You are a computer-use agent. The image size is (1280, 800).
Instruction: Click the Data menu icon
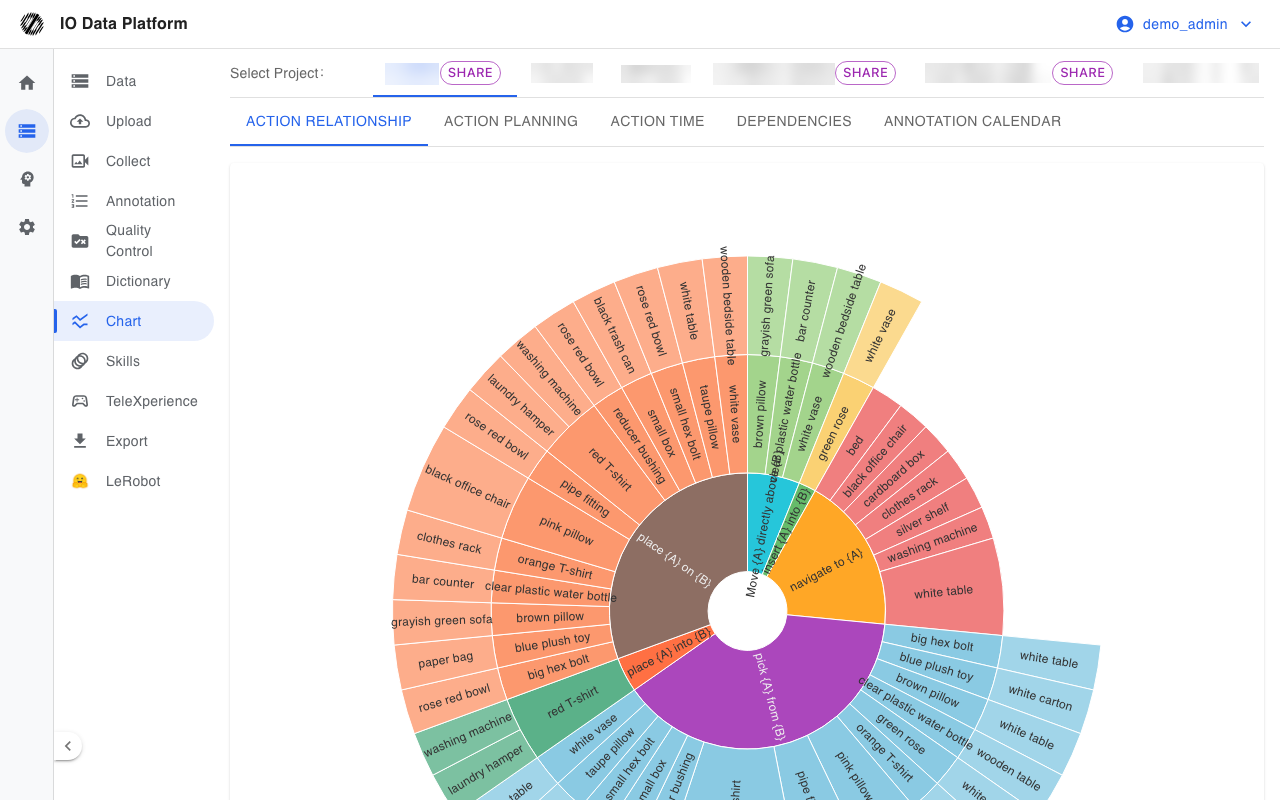pos(80,81)
